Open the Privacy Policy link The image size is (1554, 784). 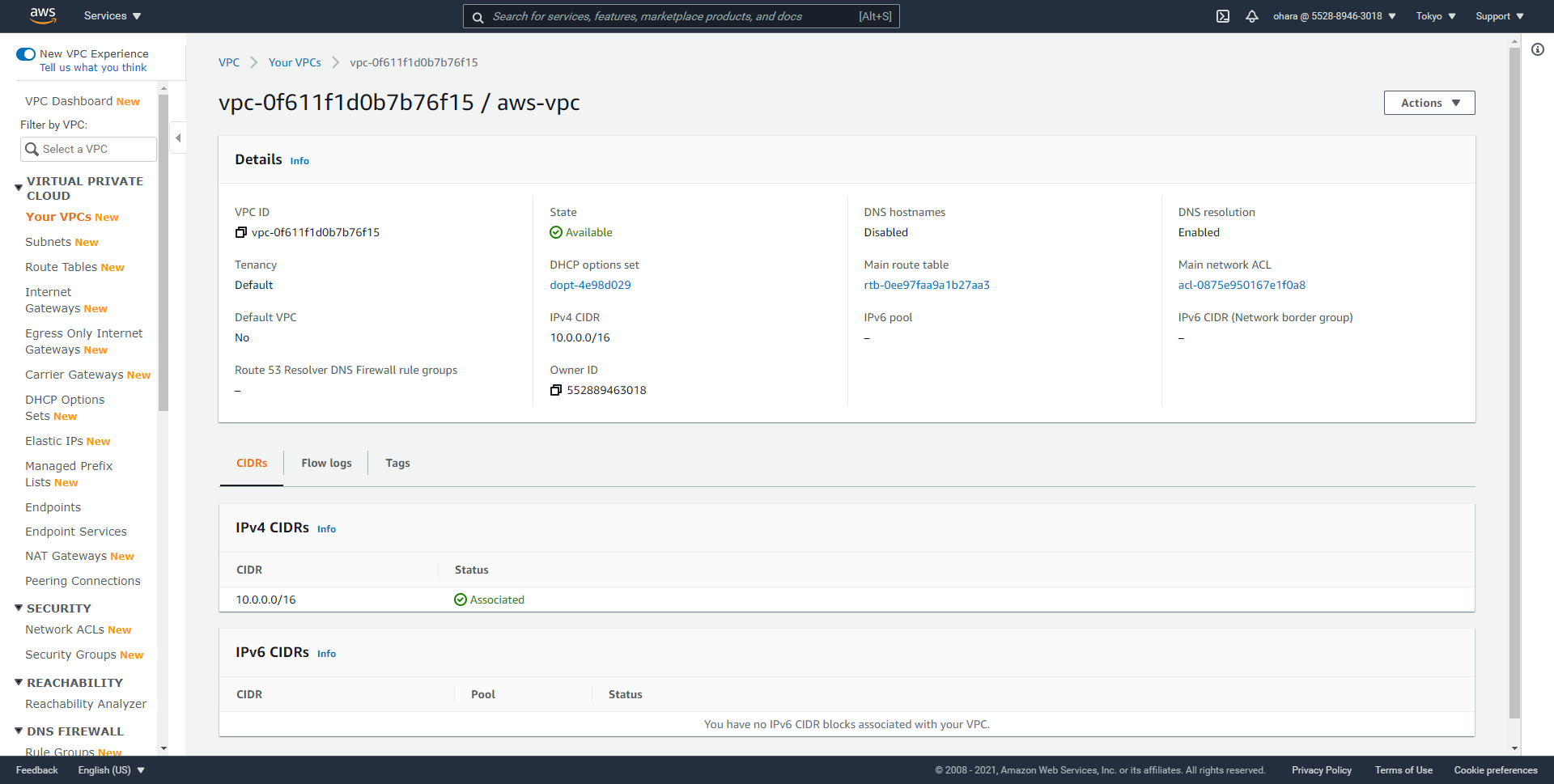(x=1322, y=770)
